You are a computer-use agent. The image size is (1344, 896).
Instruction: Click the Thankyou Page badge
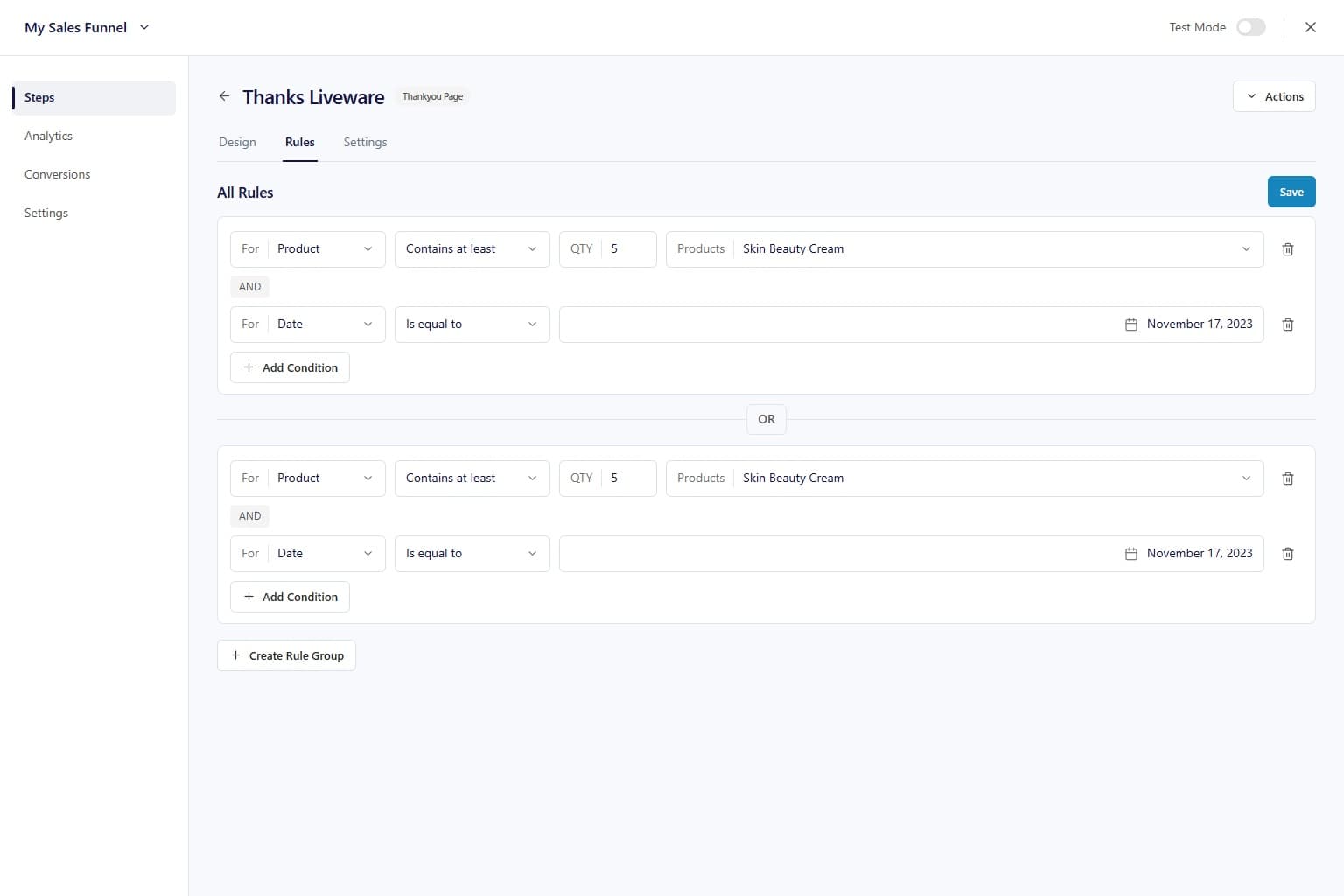pyautogui.click(x=432, y=96)
